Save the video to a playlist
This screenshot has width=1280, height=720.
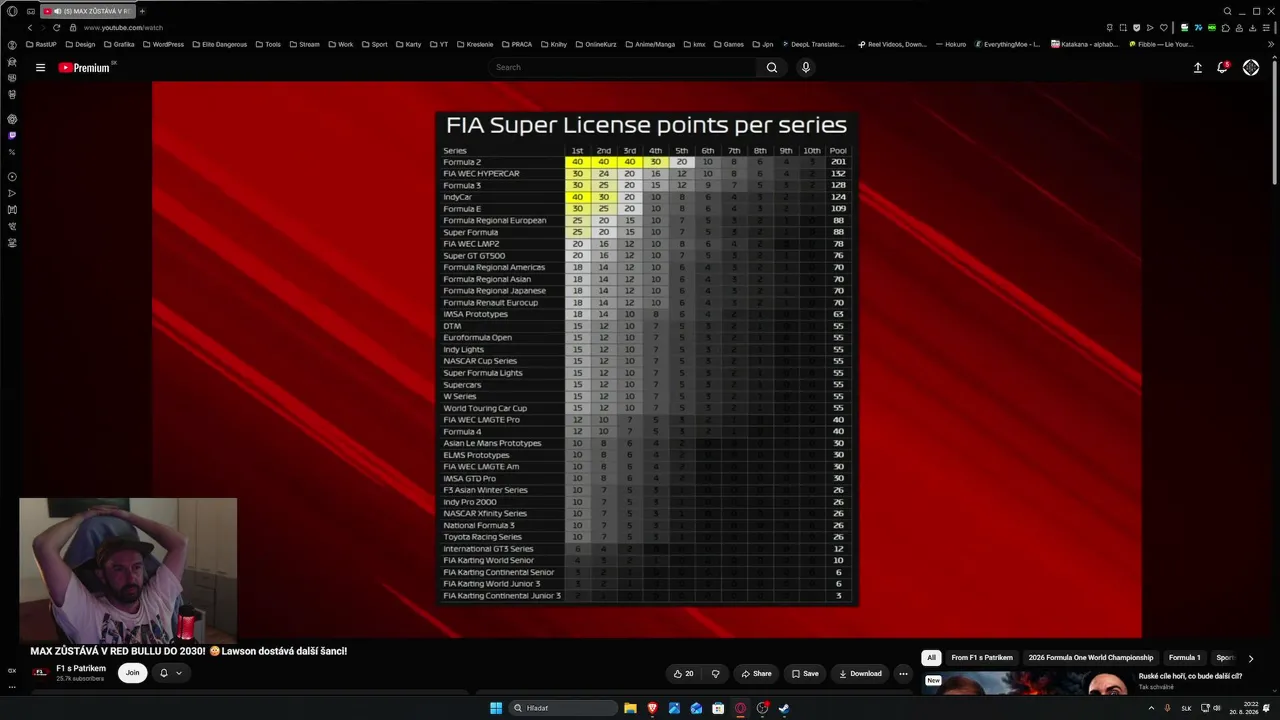[x=805, y=674]
